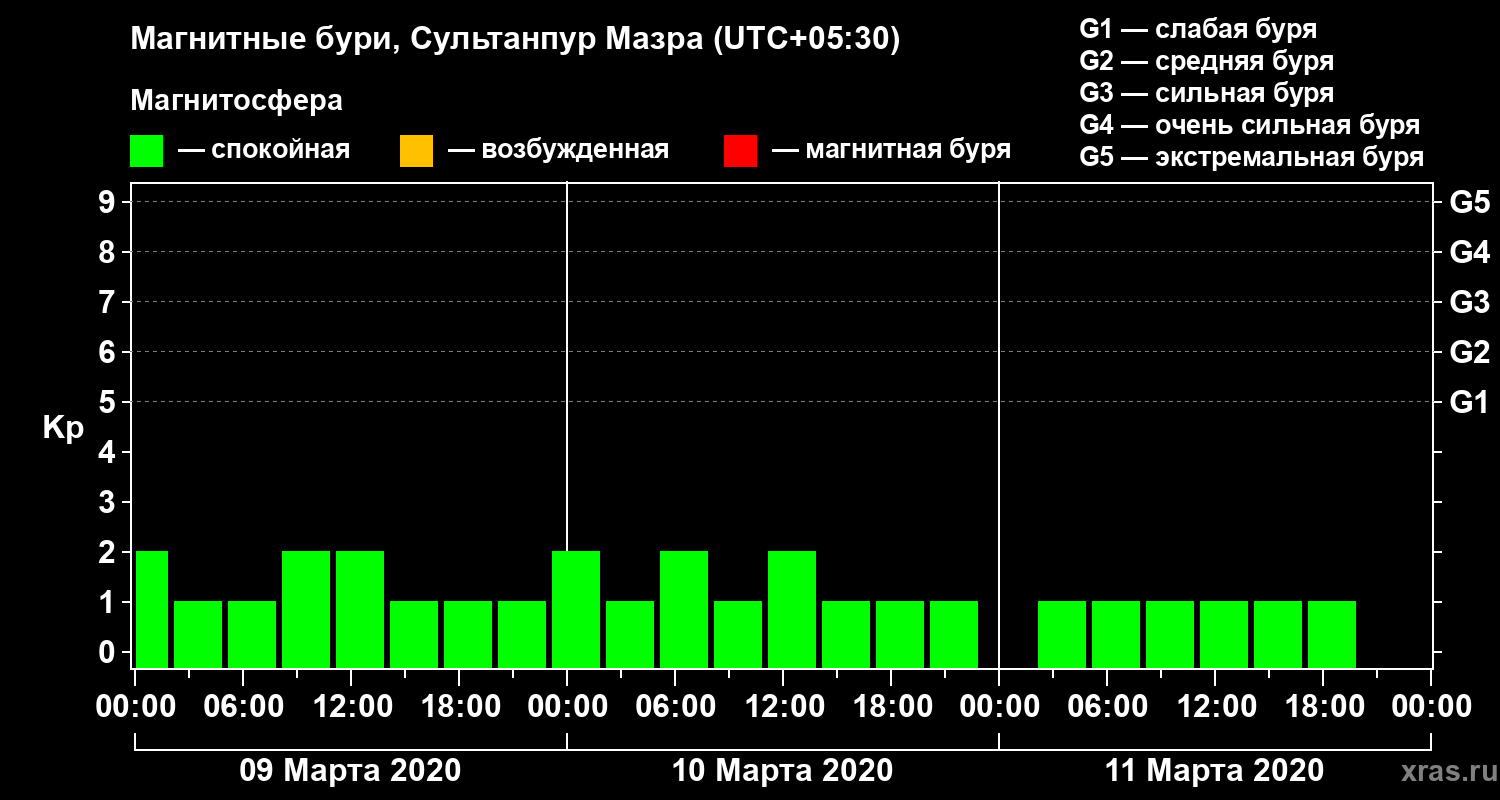Click the '06:00' time label for 11 Марта
The image size is (1500, 800).
click(x=1107, y=707)
